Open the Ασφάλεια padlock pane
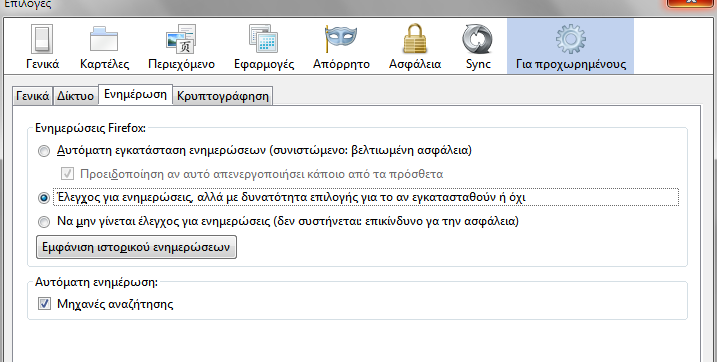717x362 pixels. click(x=415, y=46)
